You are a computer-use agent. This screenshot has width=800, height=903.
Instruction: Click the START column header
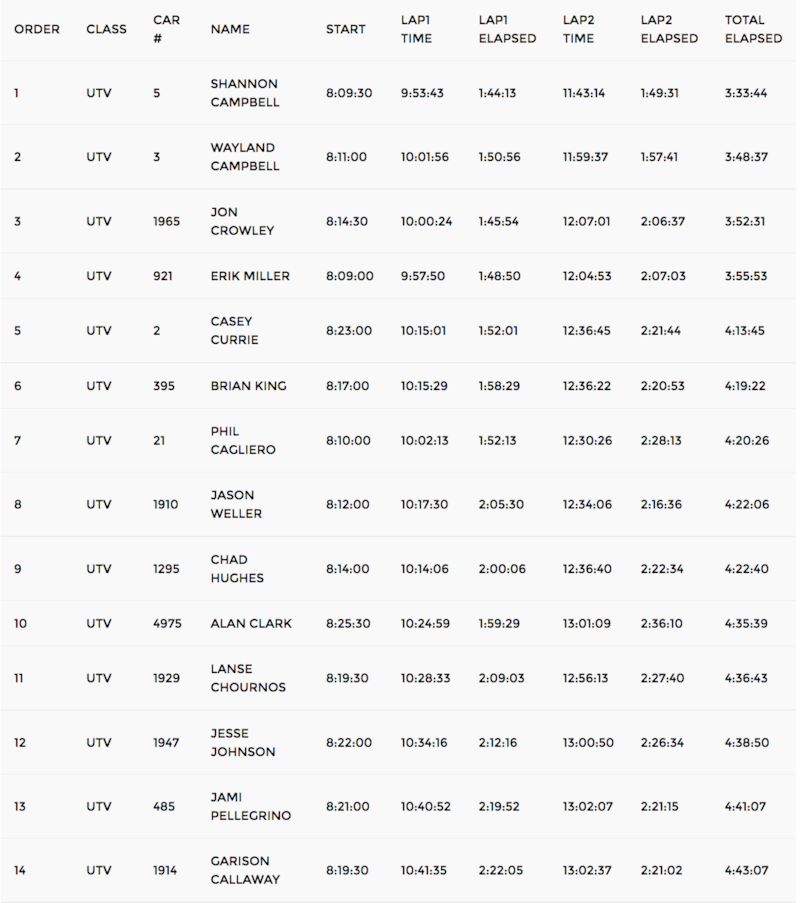tap(346, 29)
